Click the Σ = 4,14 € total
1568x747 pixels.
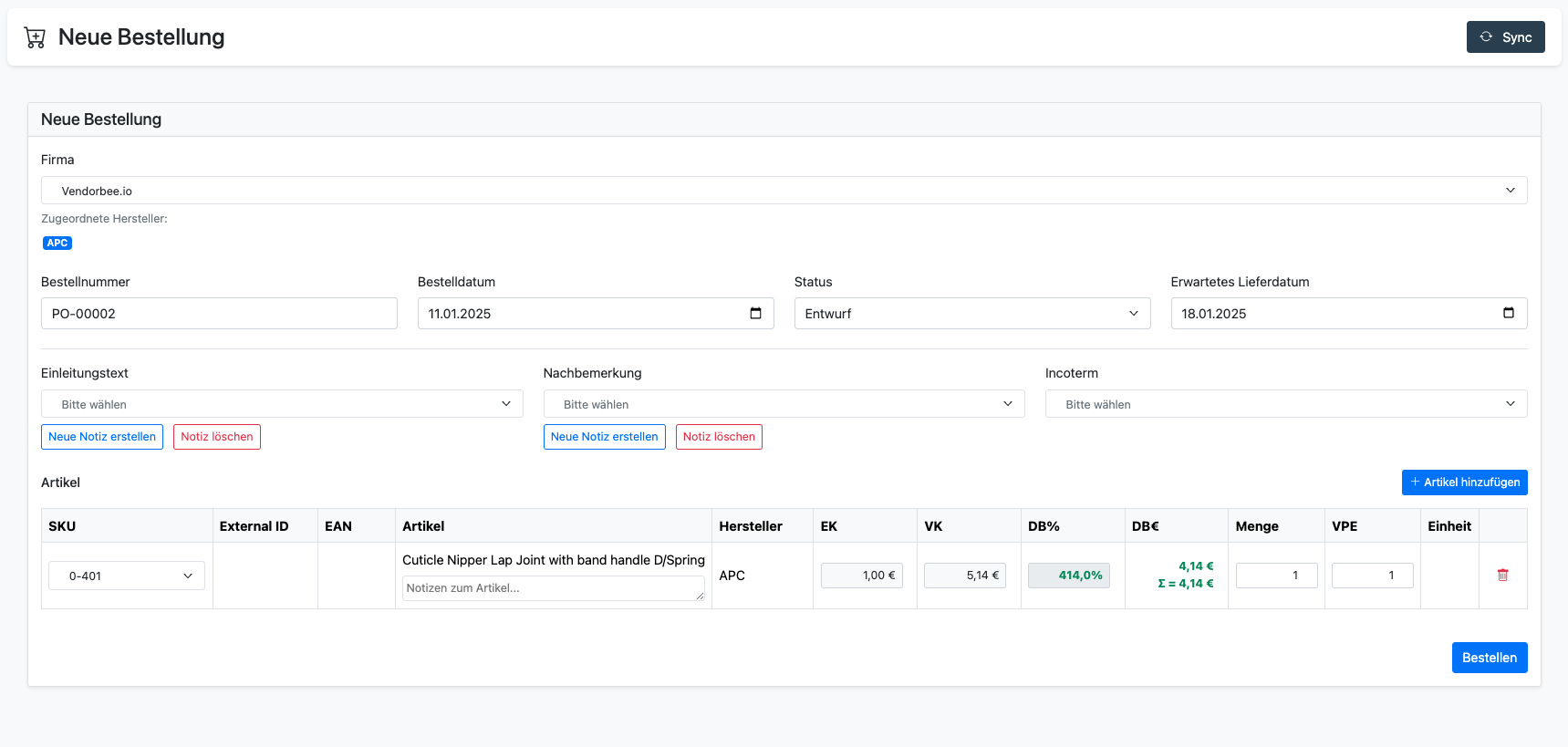pyautogui.click(x=1186, y=584)
